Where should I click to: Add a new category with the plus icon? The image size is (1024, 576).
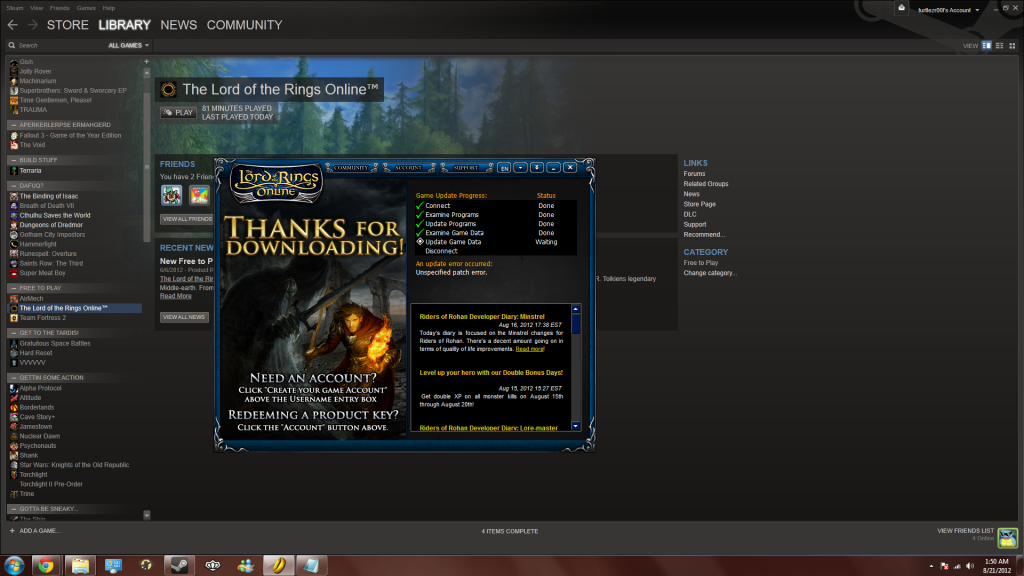pyautogui.click(x=146, y=61)
